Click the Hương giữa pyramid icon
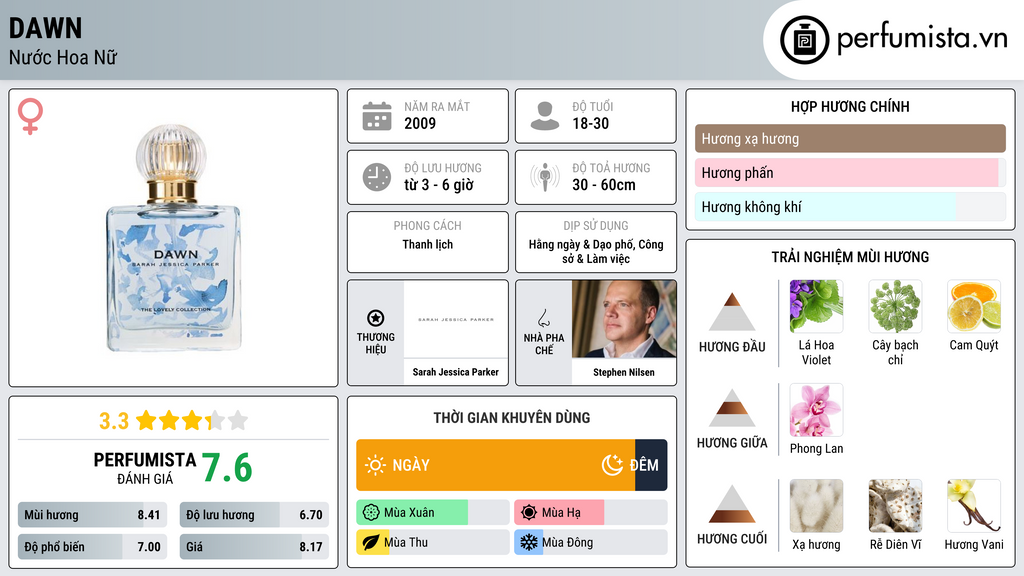Screen dimensions: 1024x576 (x=732, y=408)
